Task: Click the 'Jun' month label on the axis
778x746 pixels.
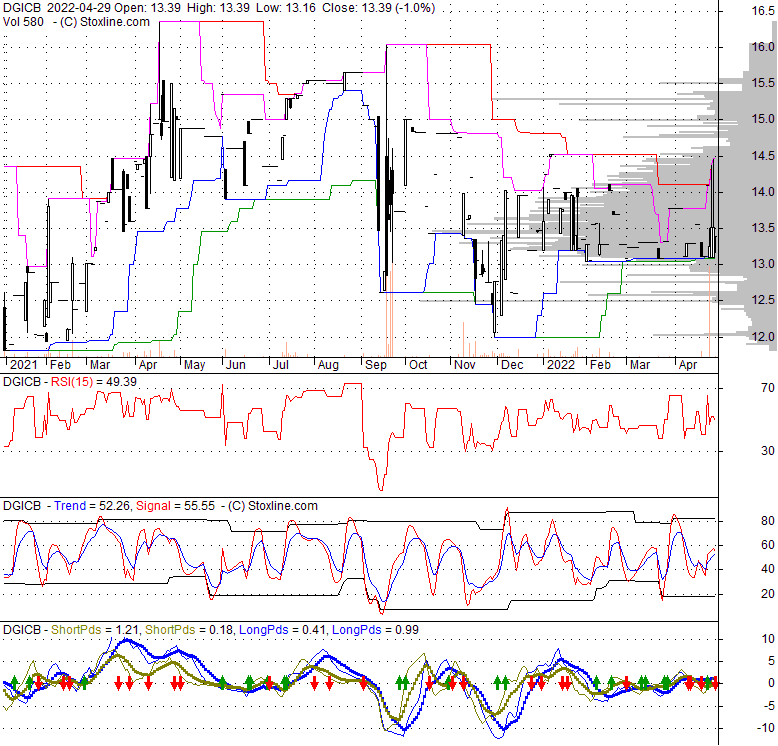Action: (x=236, y=365)
